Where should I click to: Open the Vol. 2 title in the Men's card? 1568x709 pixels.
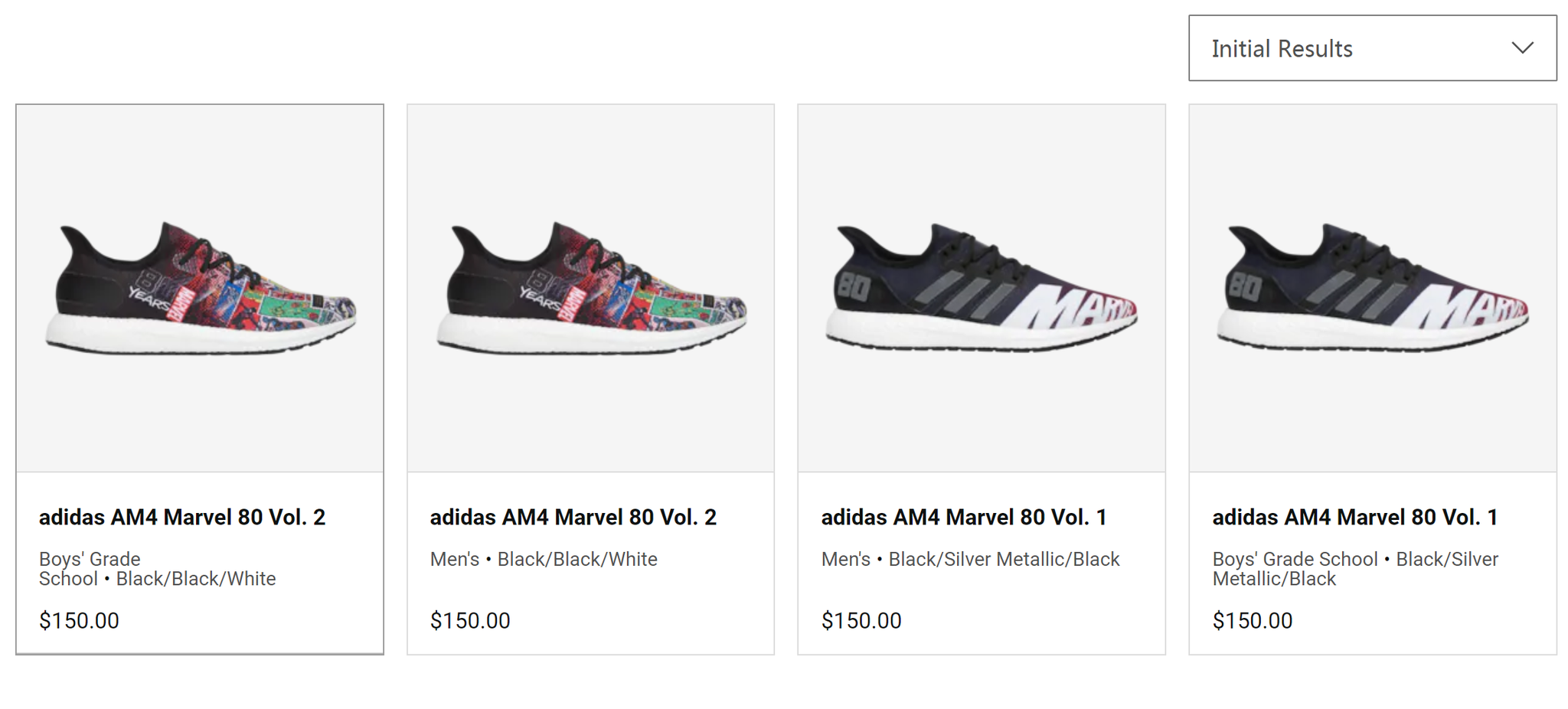tap(573, 518)
